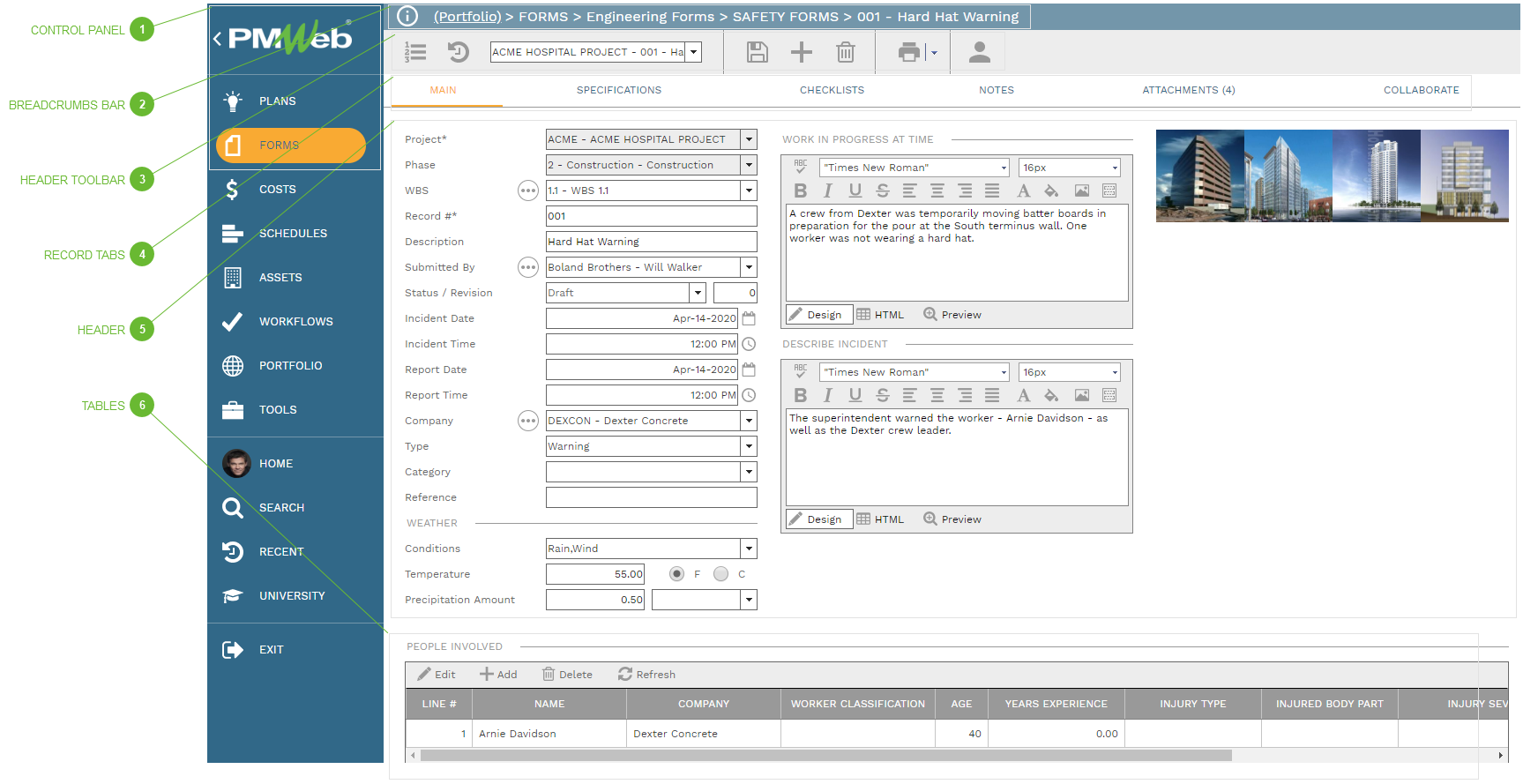Open the Report Time clock picker
Viewport: 1523px width, 784px height.
click(749, 395)
